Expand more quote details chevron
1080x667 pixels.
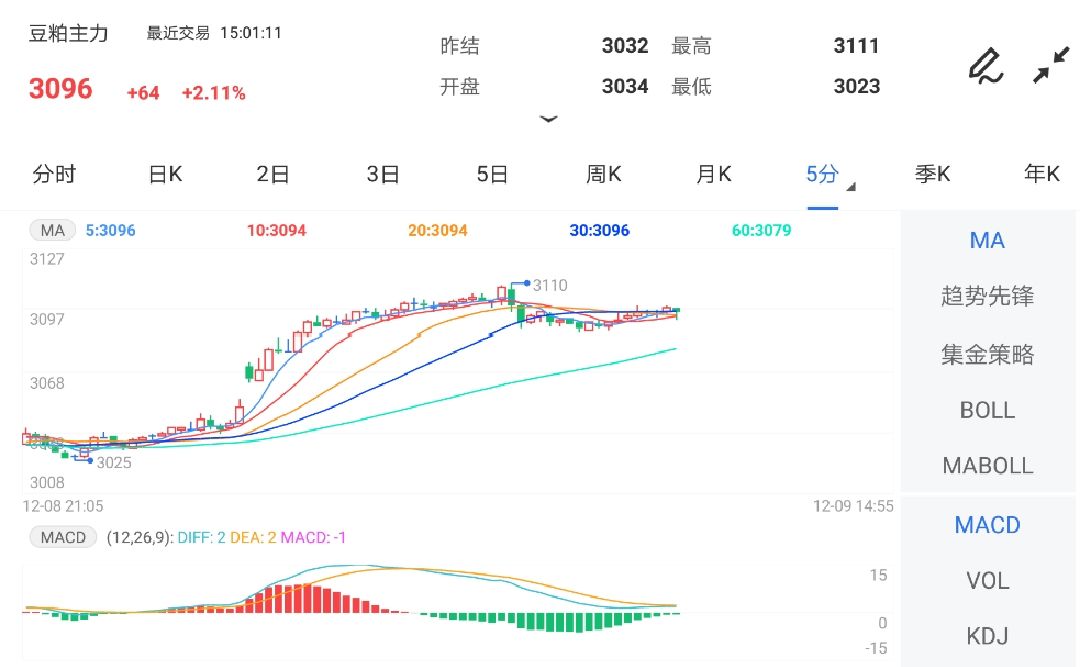pyautogui.click(x=548, y=119)
